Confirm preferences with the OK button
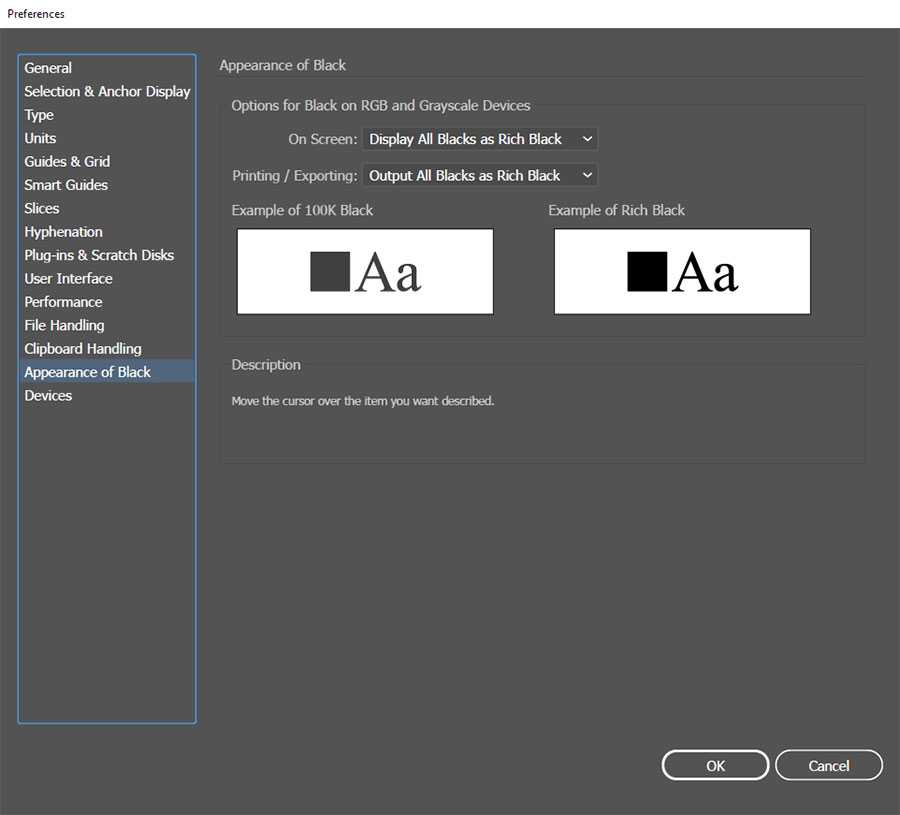This screenshot has width=900, height=815. (715, 765)
